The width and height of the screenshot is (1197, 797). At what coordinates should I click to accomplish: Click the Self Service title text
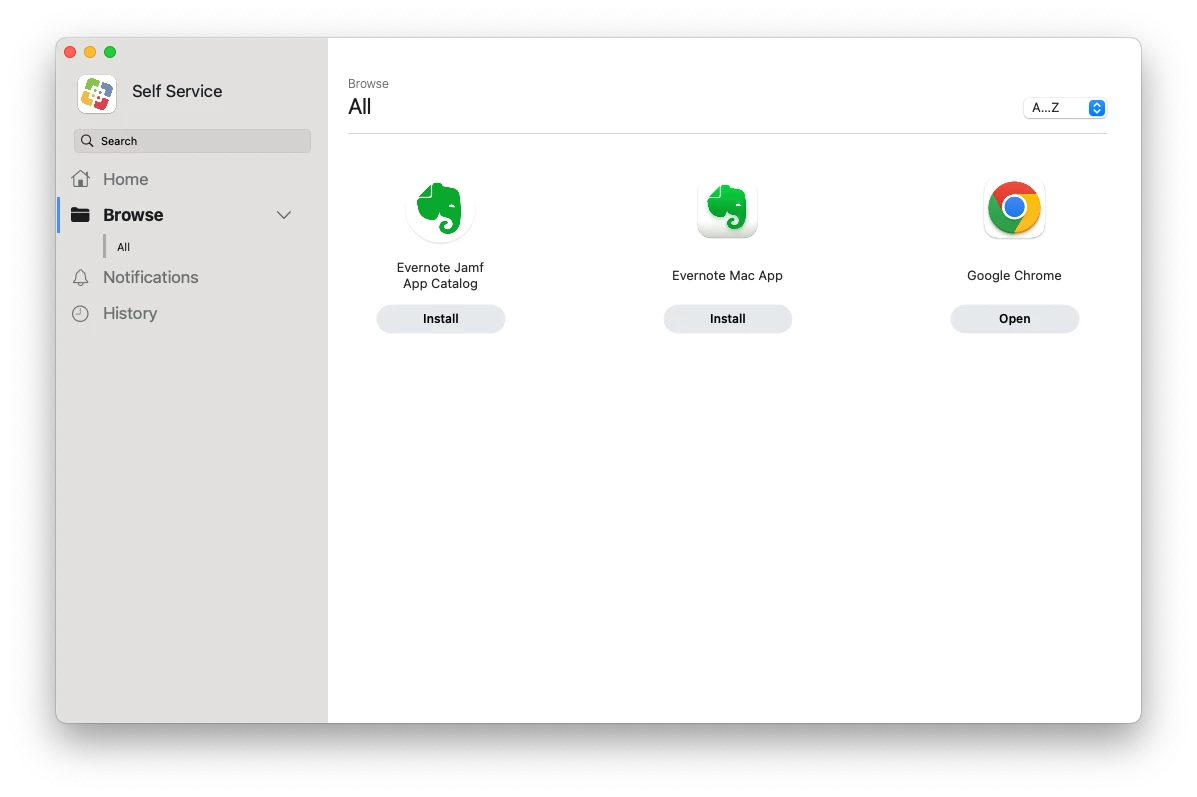point(177,91)
